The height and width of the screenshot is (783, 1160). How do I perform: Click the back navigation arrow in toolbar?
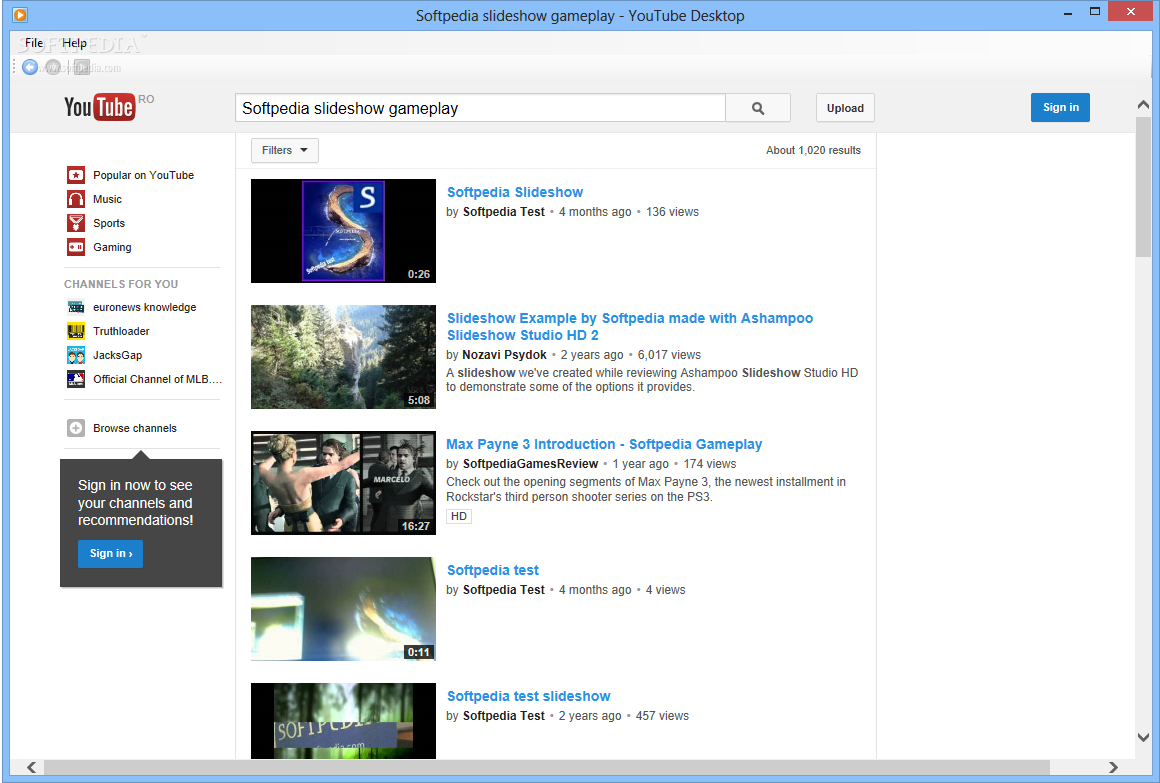tap(30, 67)
